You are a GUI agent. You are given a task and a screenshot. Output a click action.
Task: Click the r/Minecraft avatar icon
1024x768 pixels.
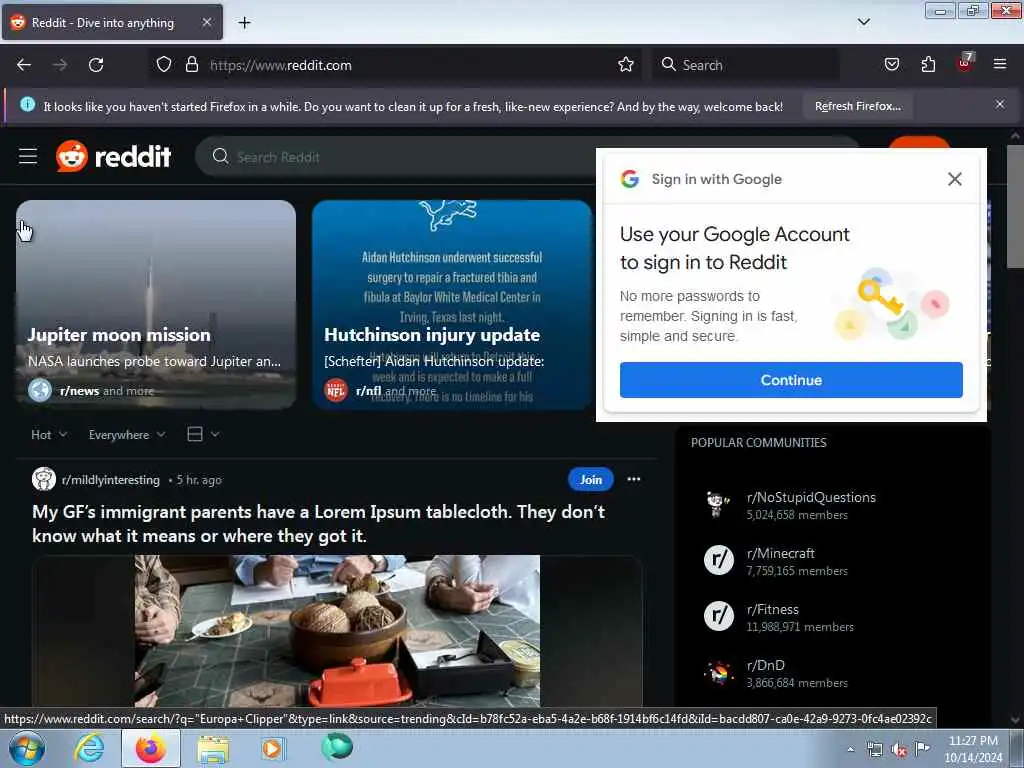coord(718,560)
